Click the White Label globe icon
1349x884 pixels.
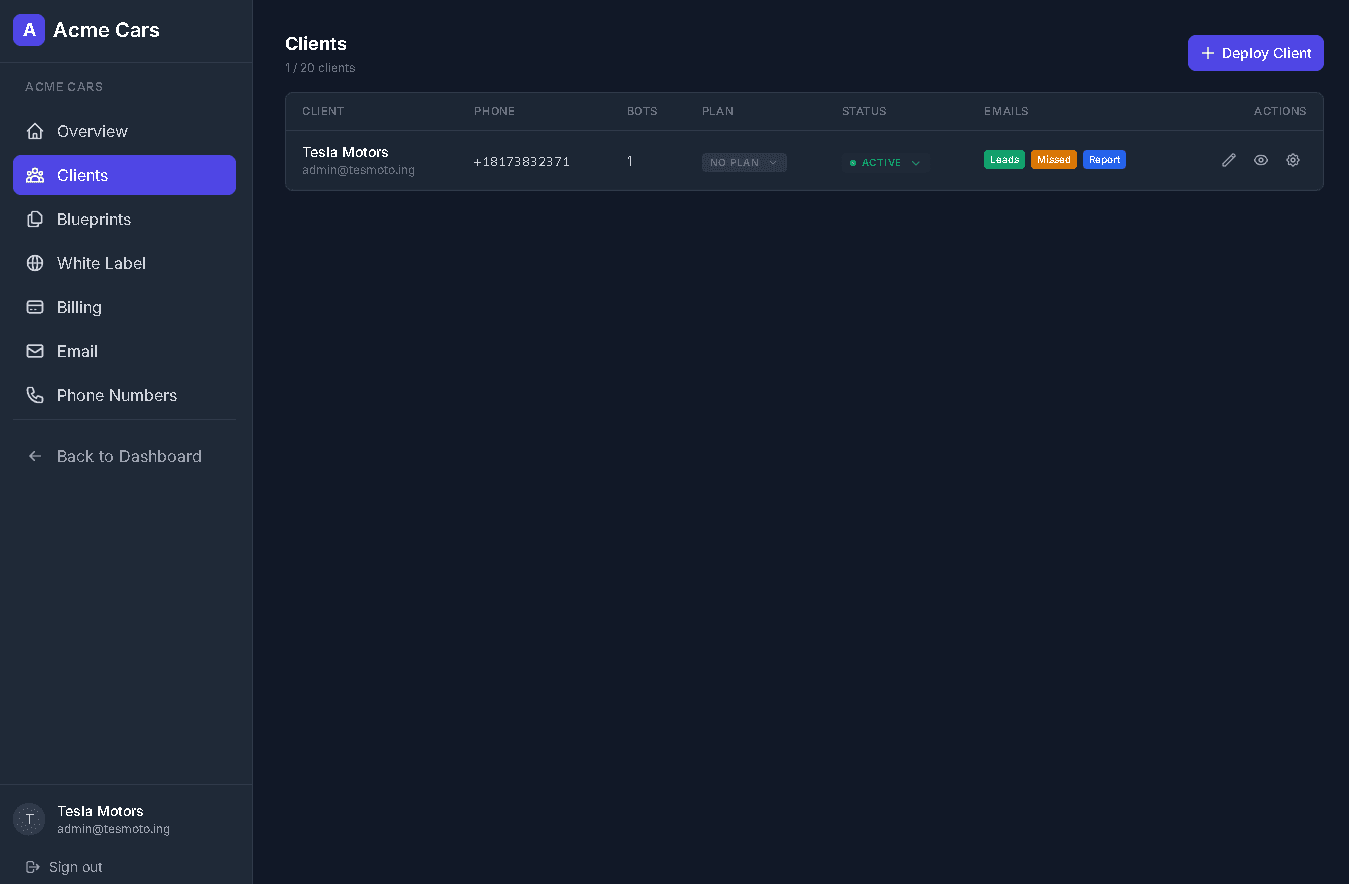click(34, 263)
